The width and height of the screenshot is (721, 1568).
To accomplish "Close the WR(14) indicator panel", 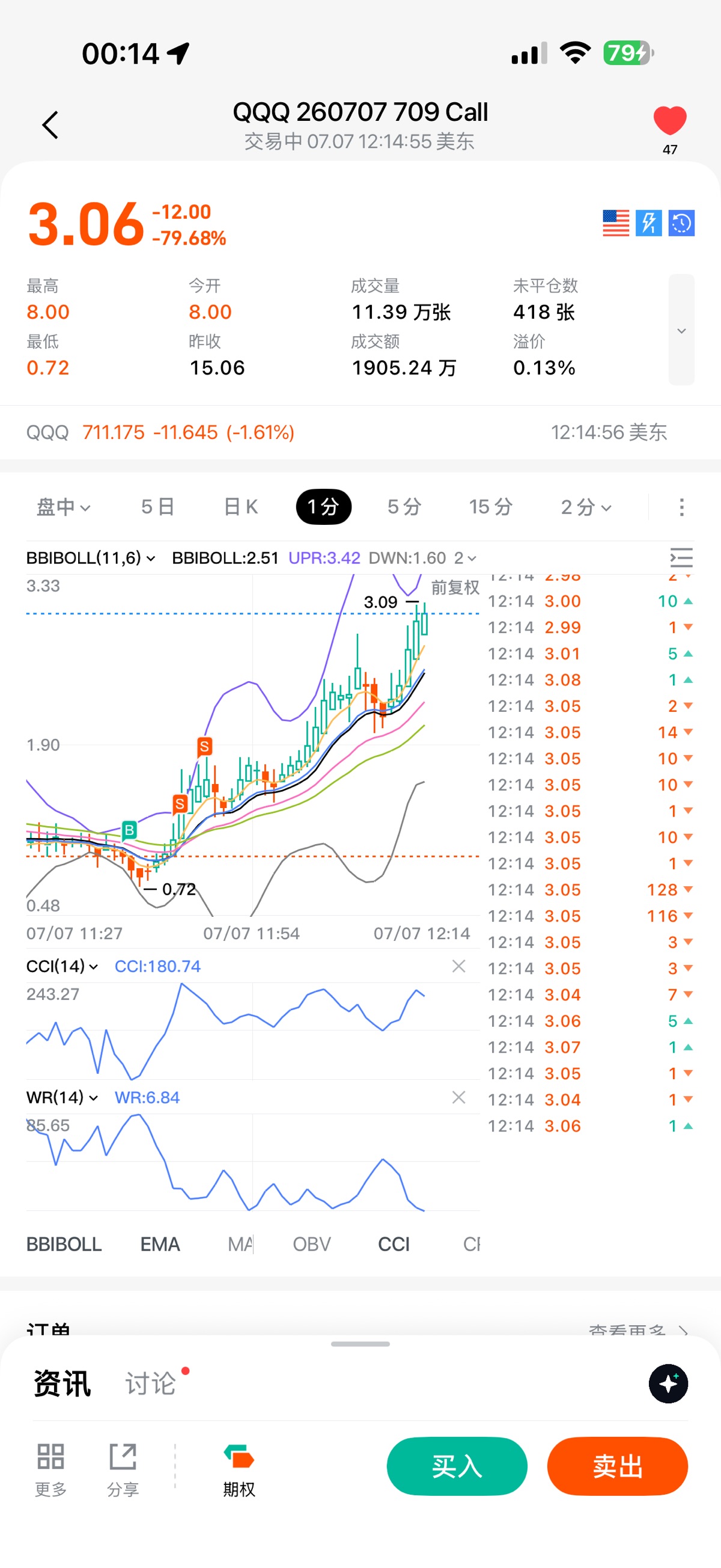I will coord(459,1097).
